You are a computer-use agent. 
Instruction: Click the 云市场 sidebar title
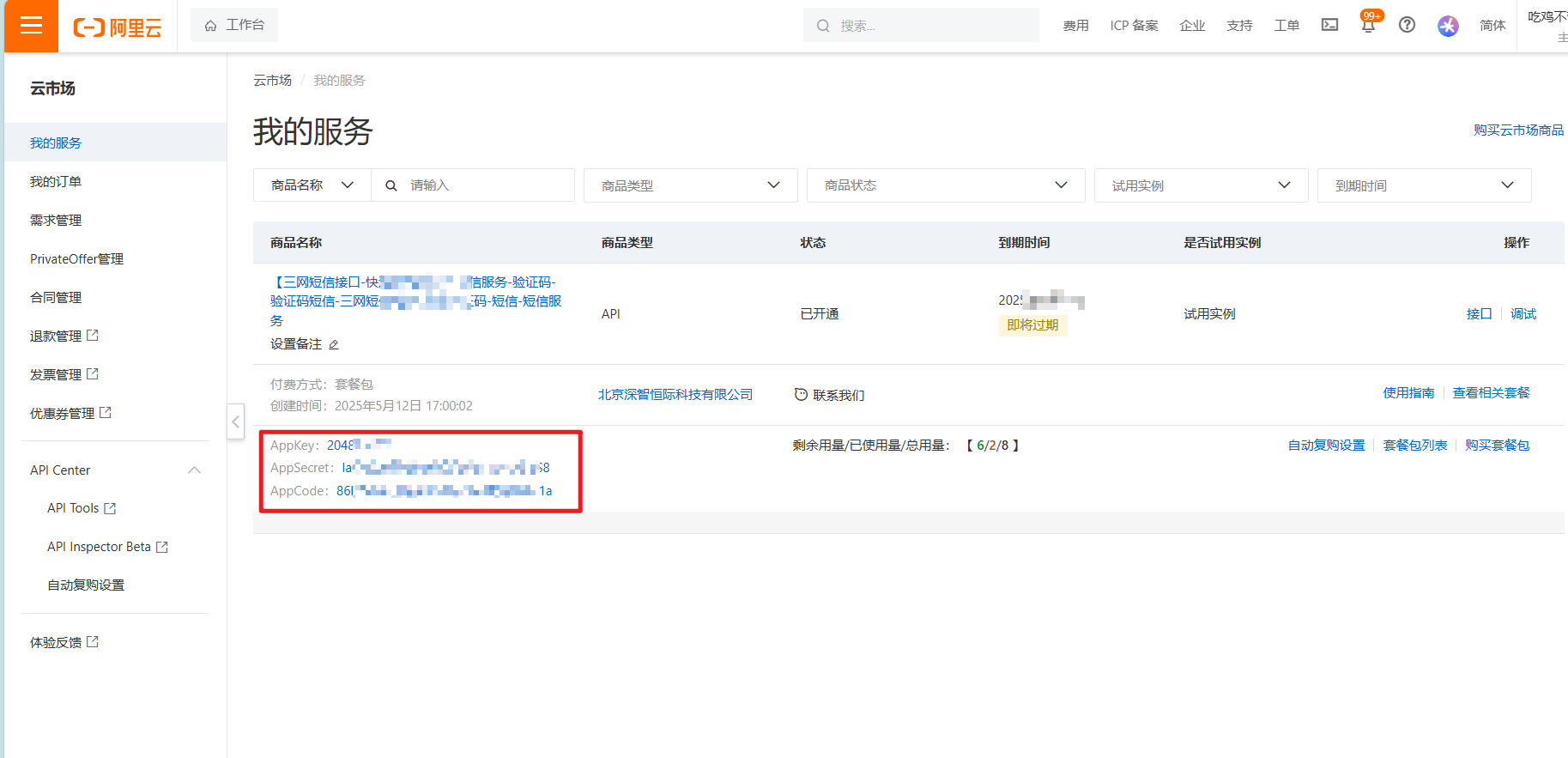[52, 88]
